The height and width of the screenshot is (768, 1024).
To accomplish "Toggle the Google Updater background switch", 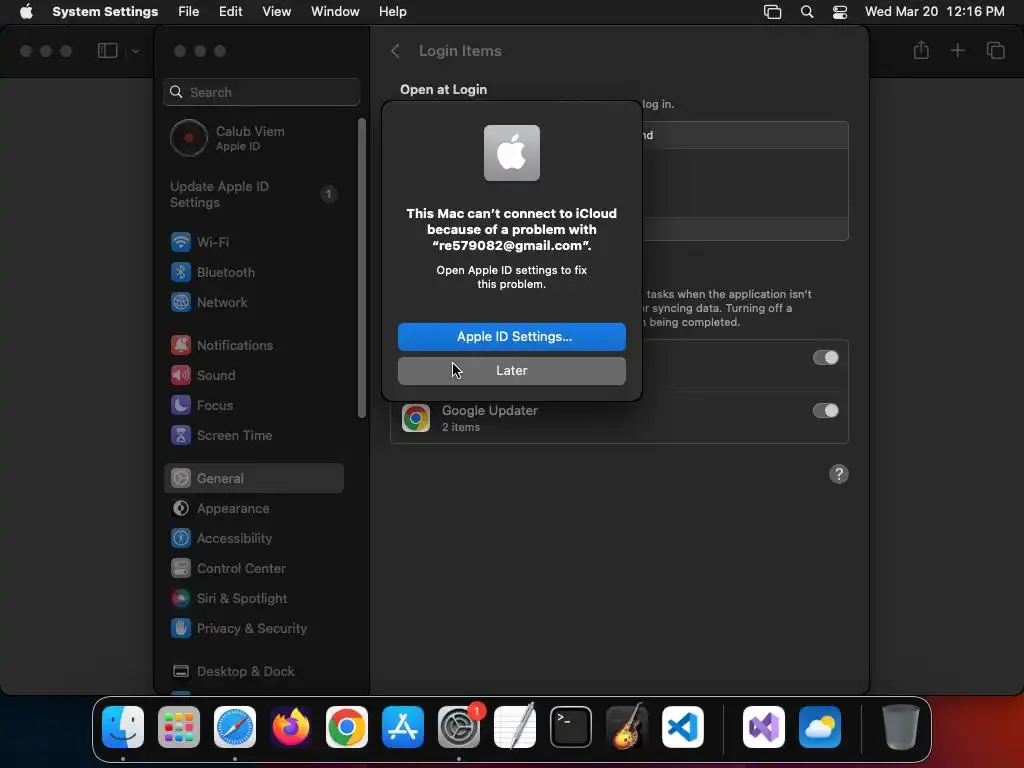I will coord(825,410).
